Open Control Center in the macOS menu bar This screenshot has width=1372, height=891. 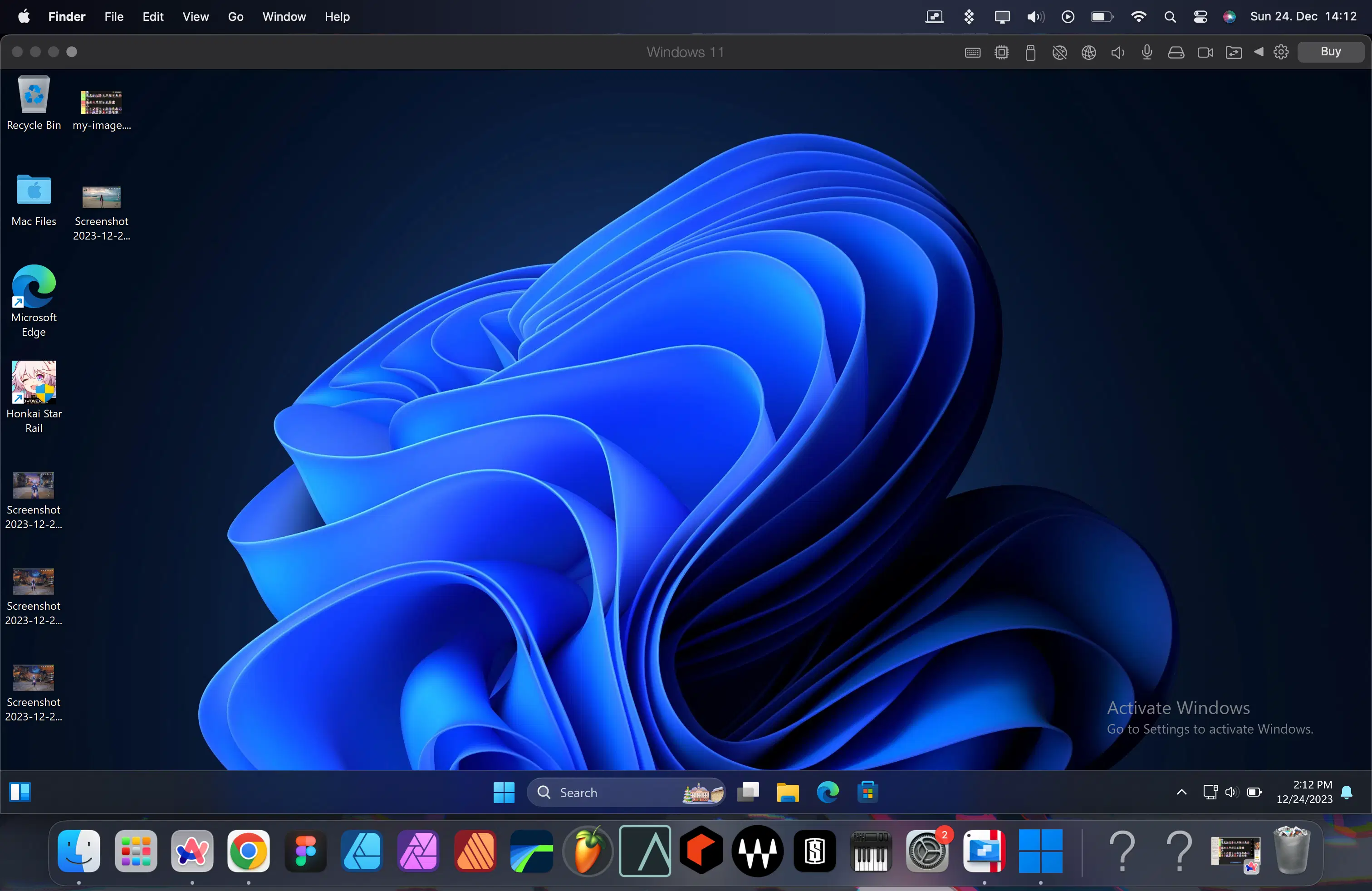point(1201,17)
